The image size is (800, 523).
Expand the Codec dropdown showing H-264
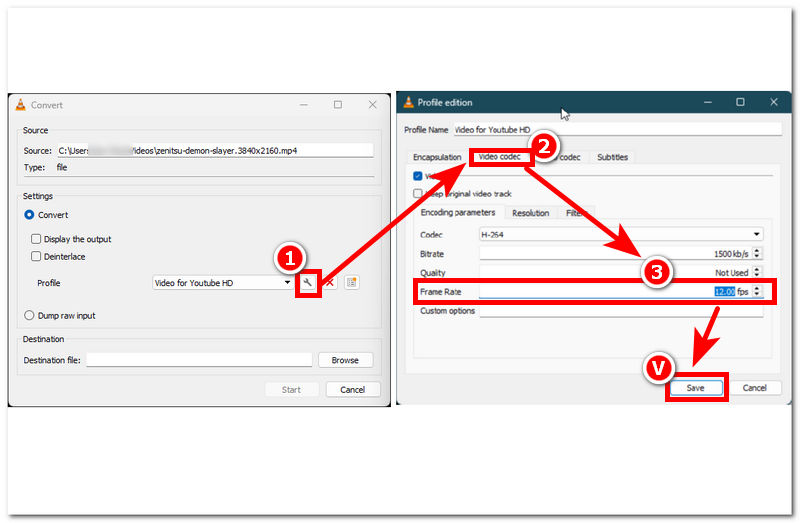coord(620,234)
